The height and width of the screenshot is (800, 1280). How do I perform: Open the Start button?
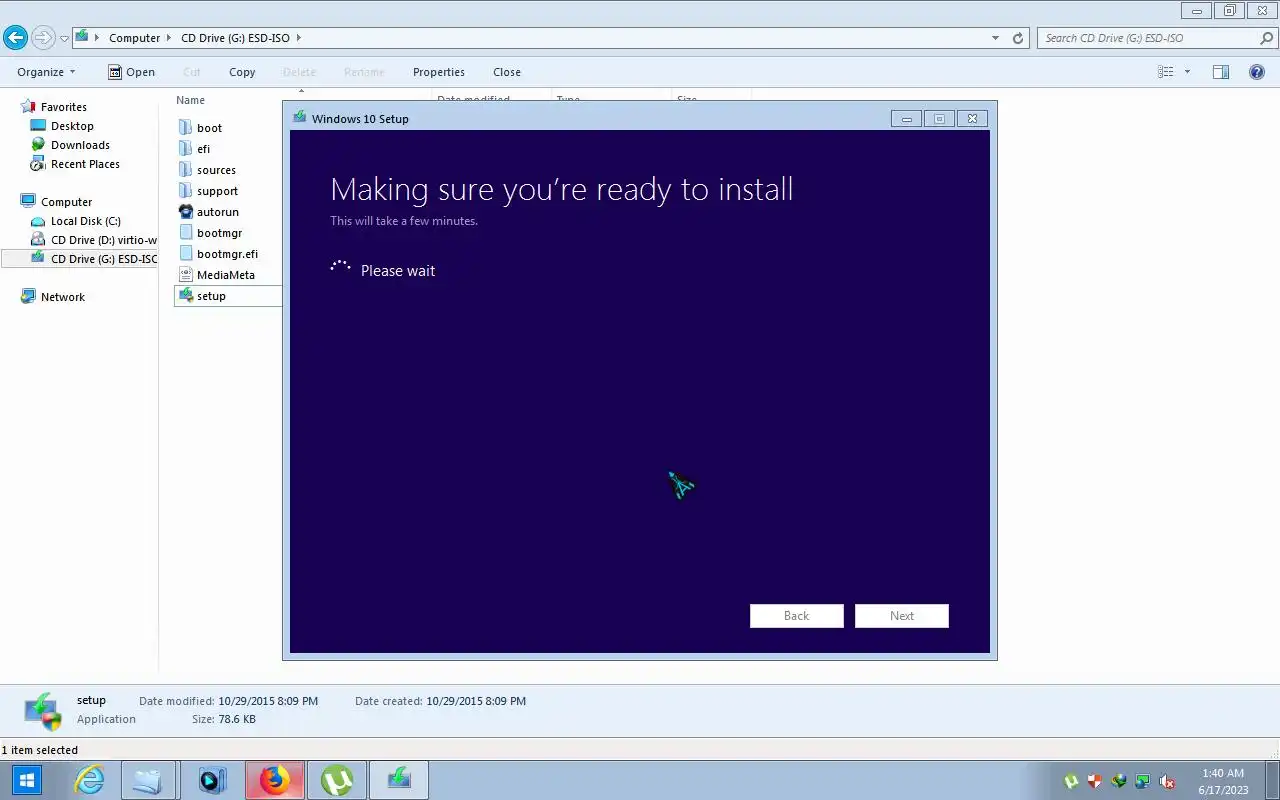(26, 780)
